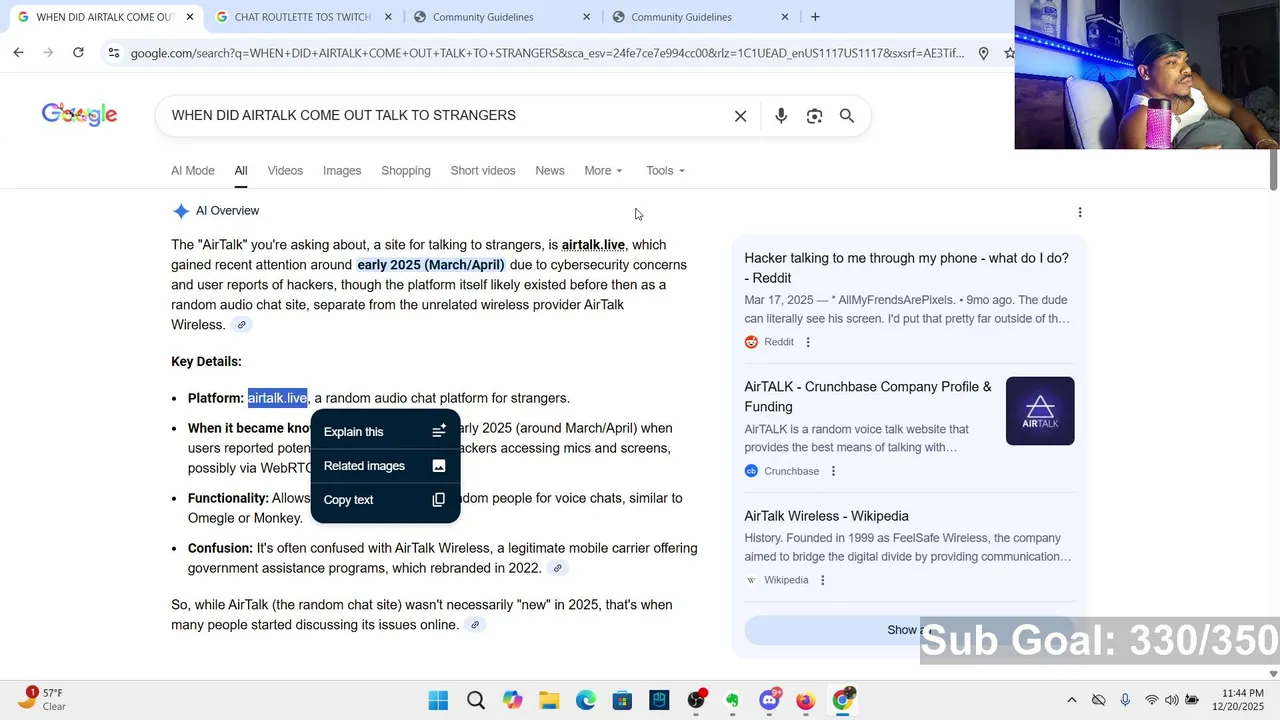The width and height of the screenshot is (1280, 720).
Task: Open Firefox from the taskbar
Action: tap(806, 700)
